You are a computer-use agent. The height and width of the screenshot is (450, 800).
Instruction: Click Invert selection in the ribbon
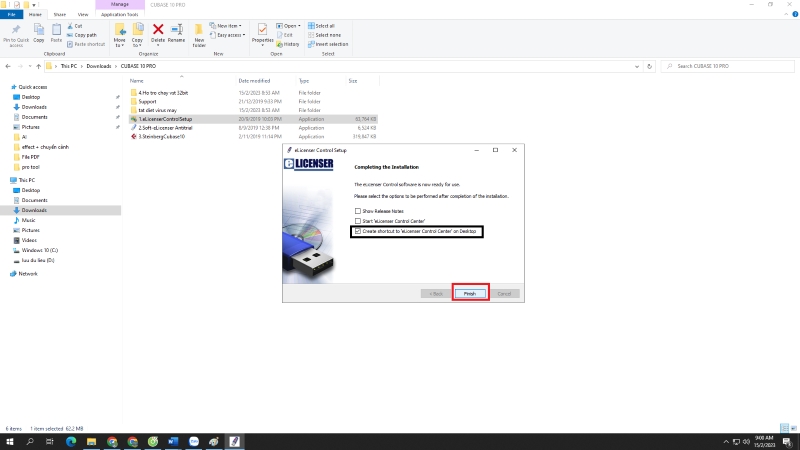[328, 44]
